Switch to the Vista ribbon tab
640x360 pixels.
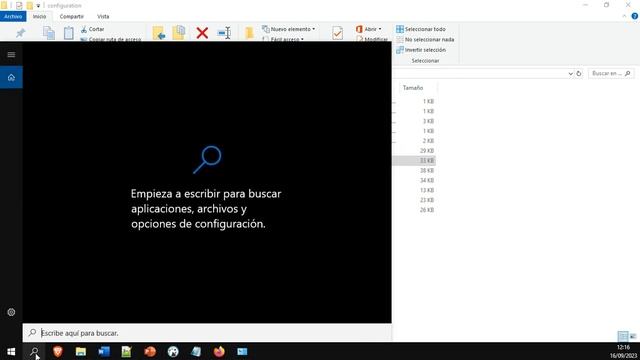point(103,16)
